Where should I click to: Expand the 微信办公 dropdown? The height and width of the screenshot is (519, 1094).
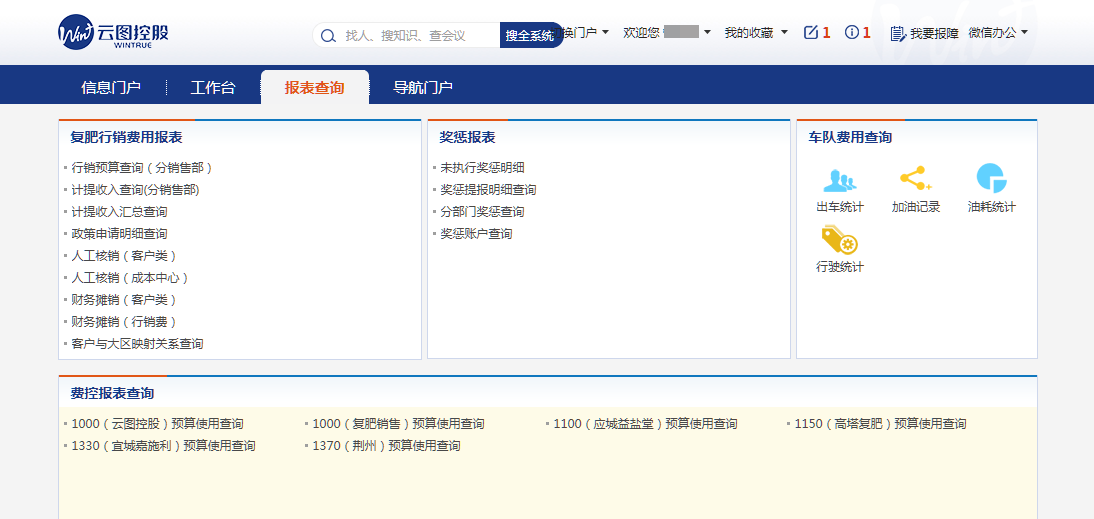coord(997,33)
